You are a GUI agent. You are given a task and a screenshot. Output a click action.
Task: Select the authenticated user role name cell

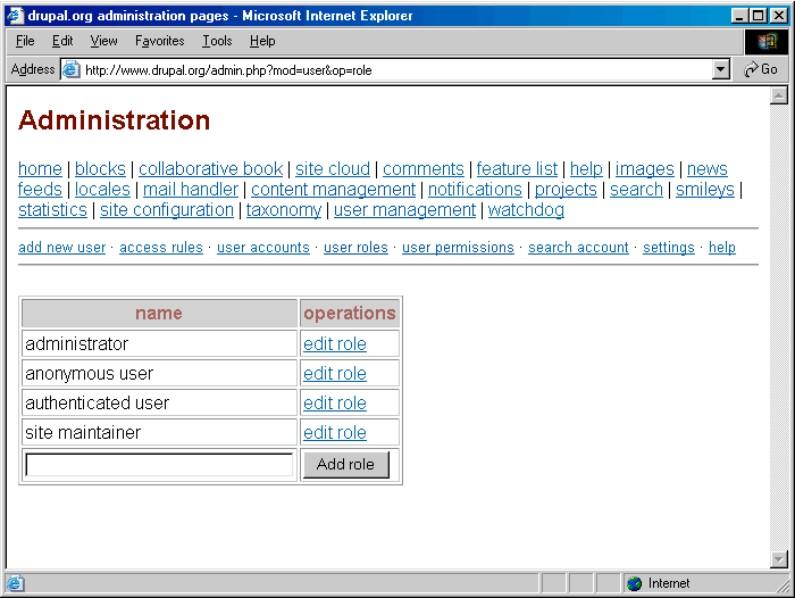pos(159,403)
